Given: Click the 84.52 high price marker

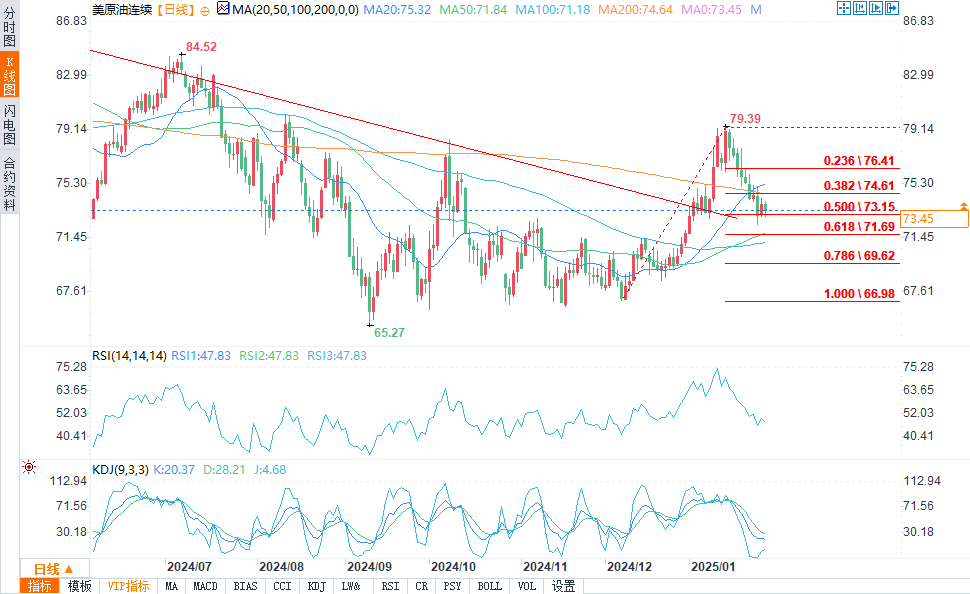Looking at the screenshot, I should pos(201,47).
